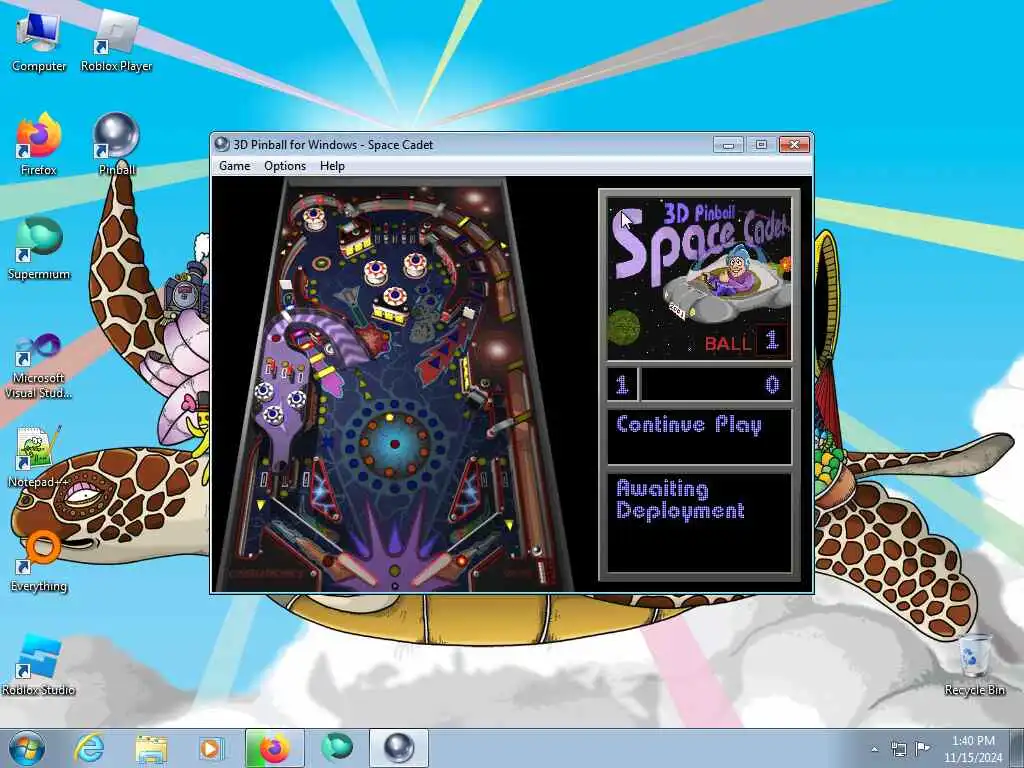Open Windows Explorer folder in taskbar
The width and height of the screenshot is (1024, 768).
(x=151, y=748)
